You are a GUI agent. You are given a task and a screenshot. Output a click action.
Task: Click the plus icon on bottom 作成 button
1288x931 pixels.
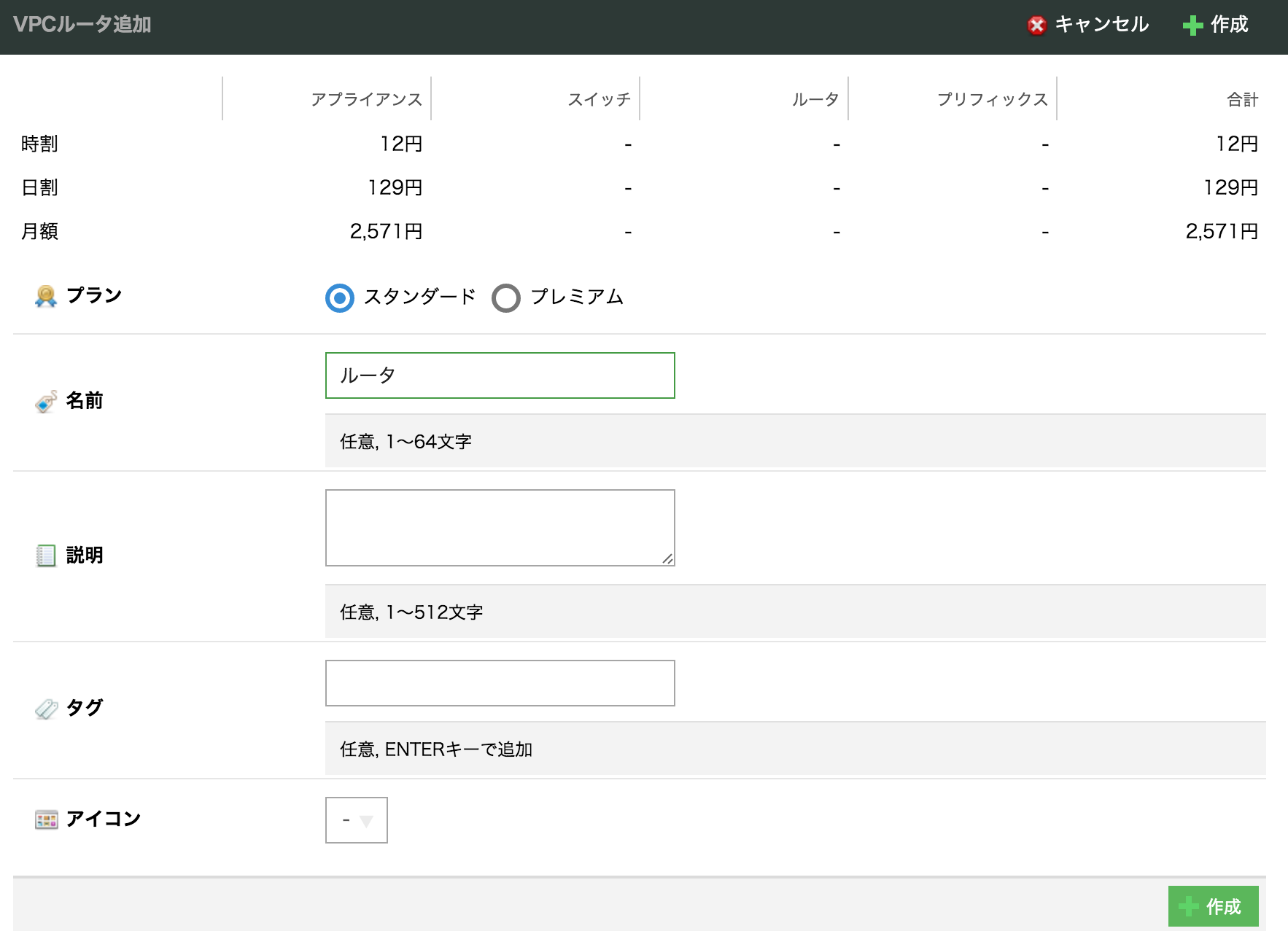1189,906
